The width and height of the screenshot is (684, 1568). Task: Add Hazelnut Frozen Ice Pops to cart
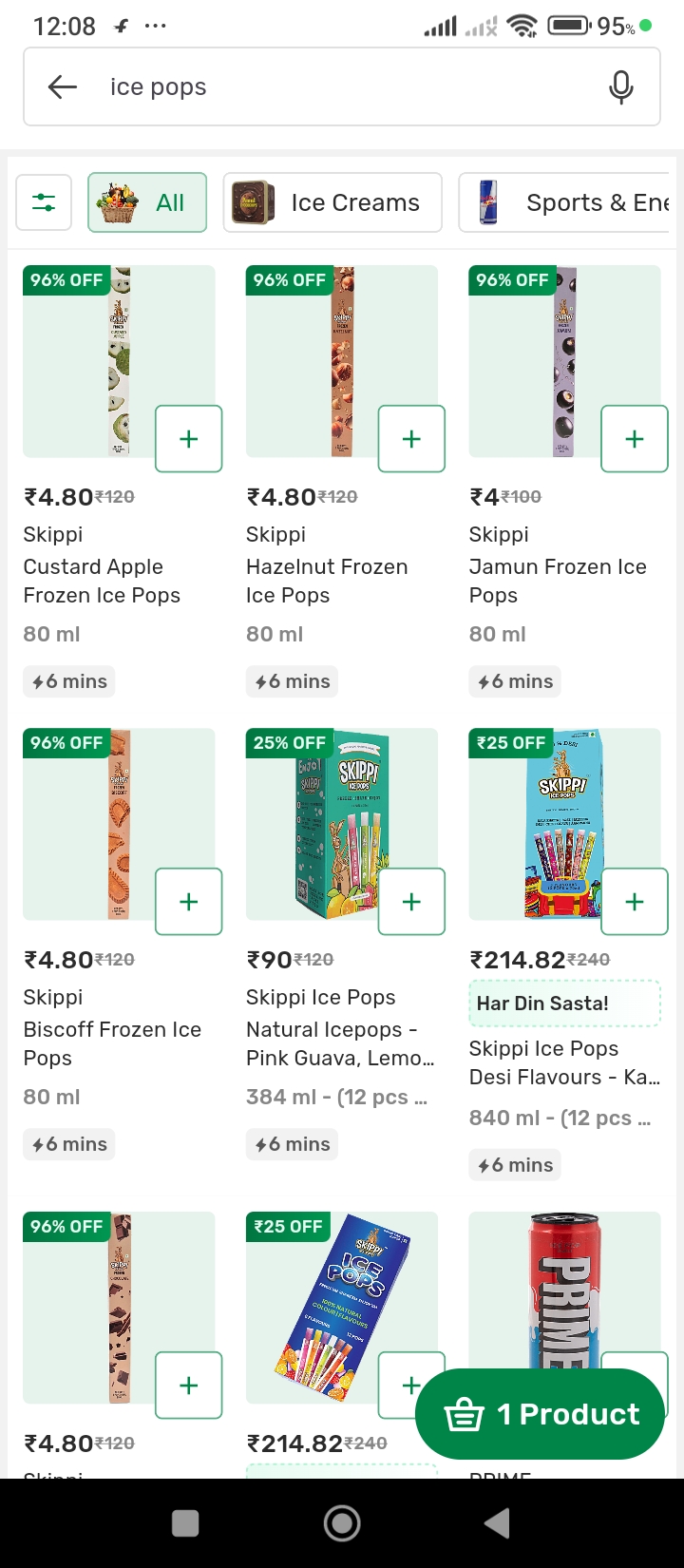coord(411,439)
